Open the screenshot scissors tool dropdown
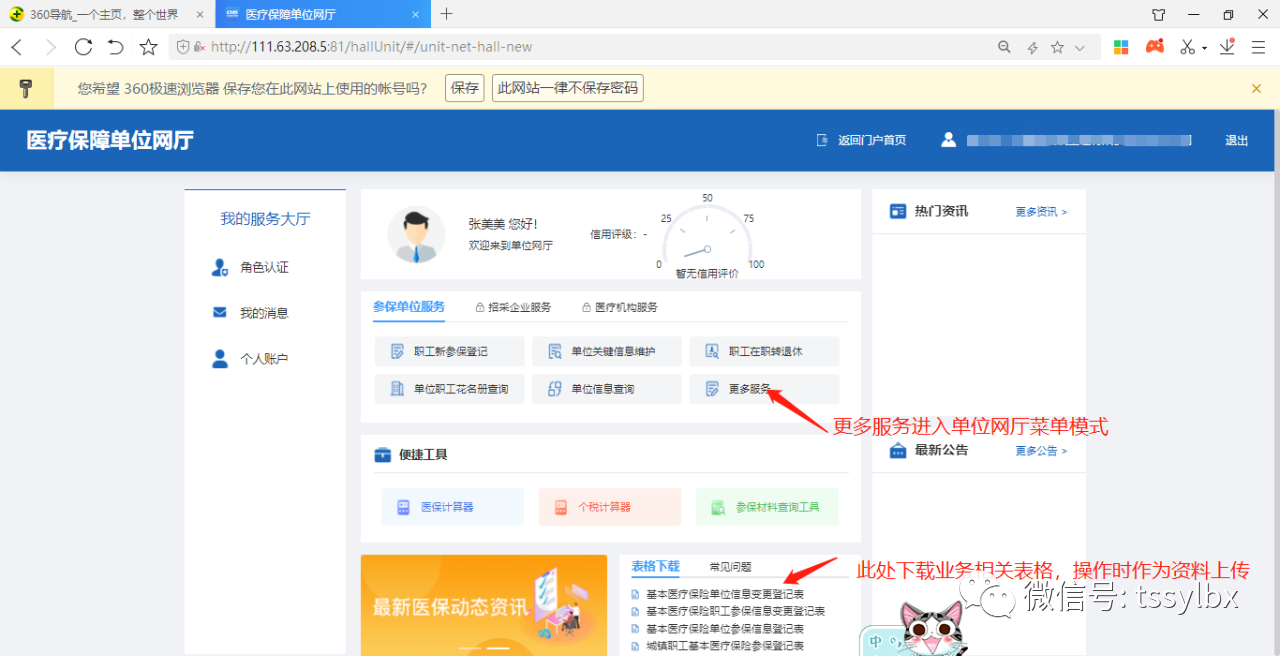 click(x=1205, y=48)
